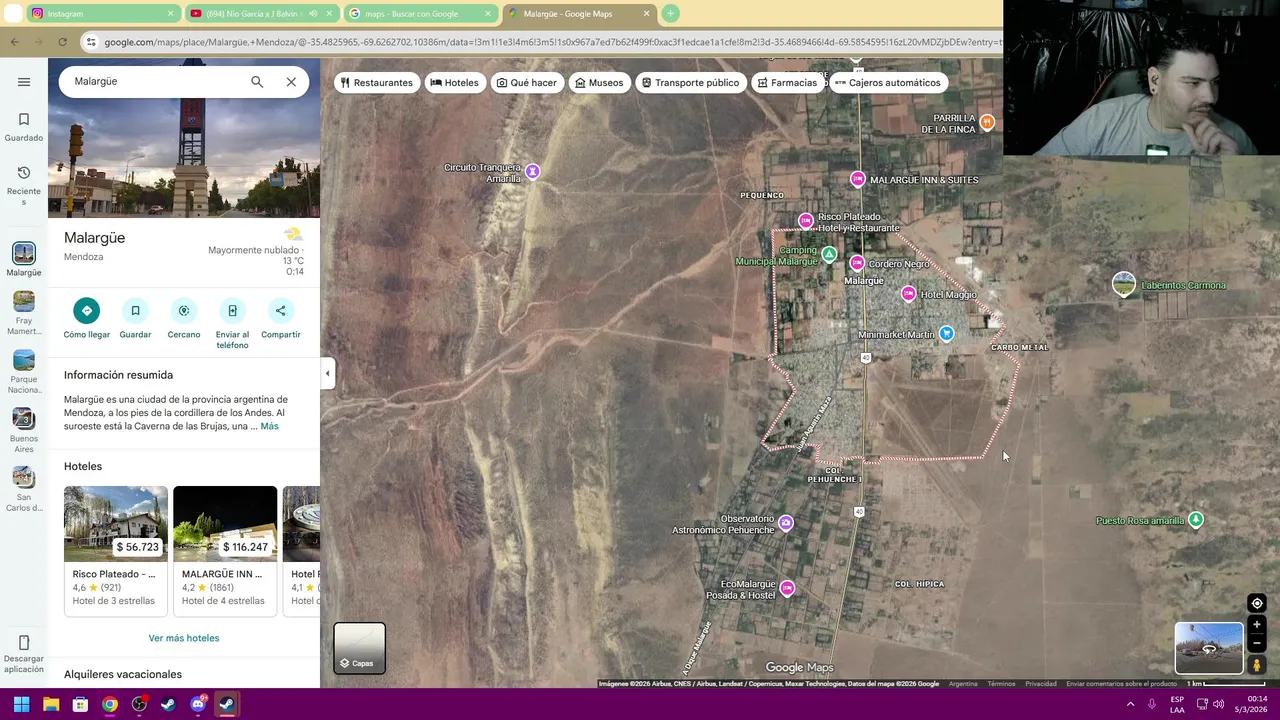Click the Cercano nearby button
This screenshot has width=1280, height=720.
184,320
